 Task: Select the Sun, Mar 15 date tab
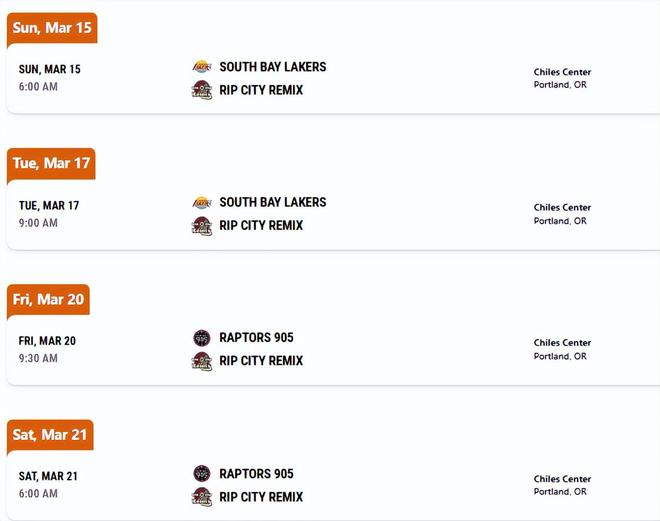[x=52, y=28]
